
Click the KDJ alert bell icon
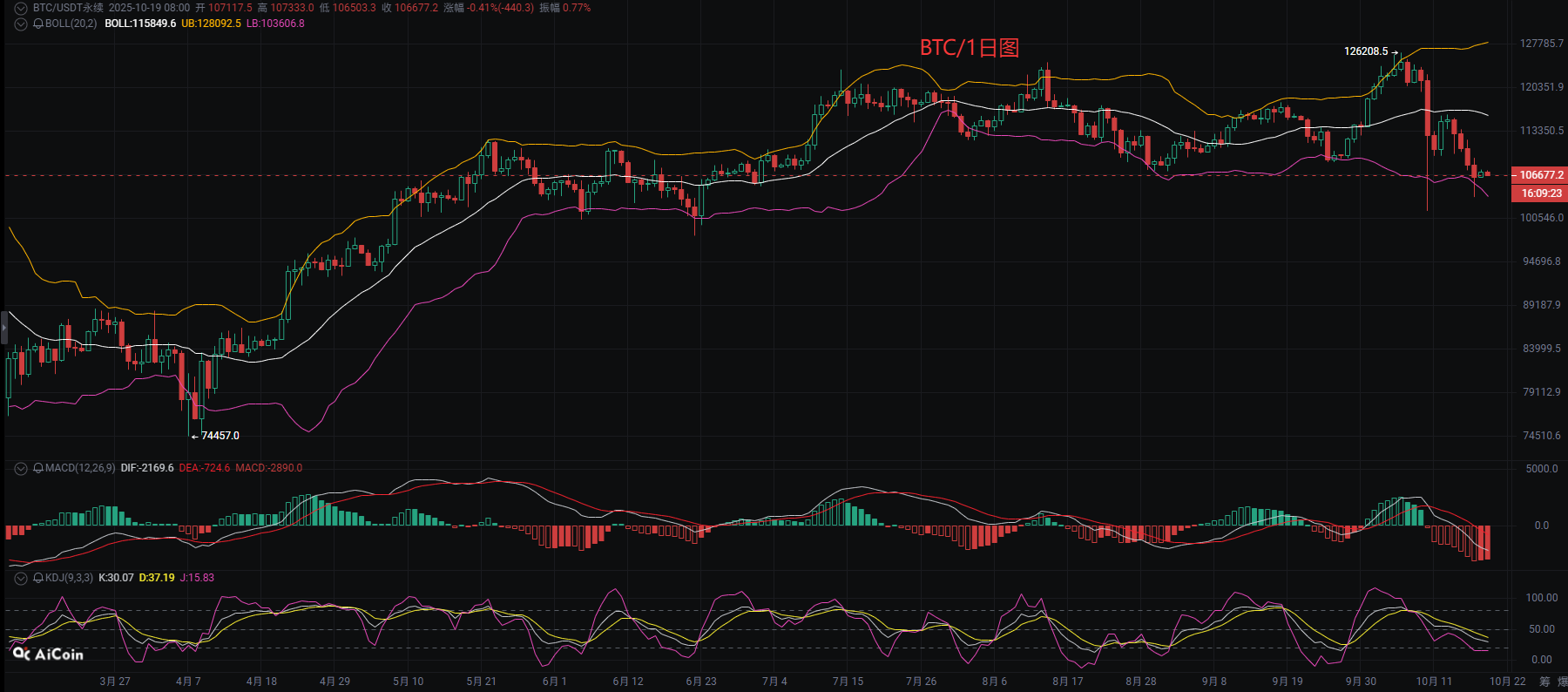[38, 578]
